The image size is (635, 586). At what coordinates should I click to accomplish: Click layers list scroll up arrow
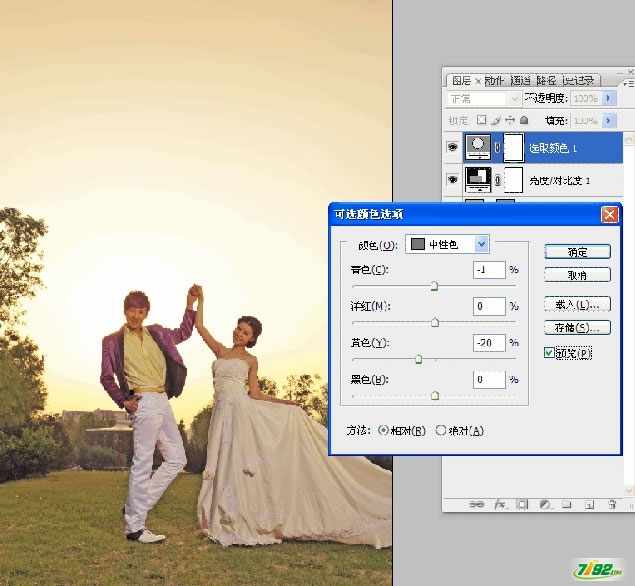point(629,139)
